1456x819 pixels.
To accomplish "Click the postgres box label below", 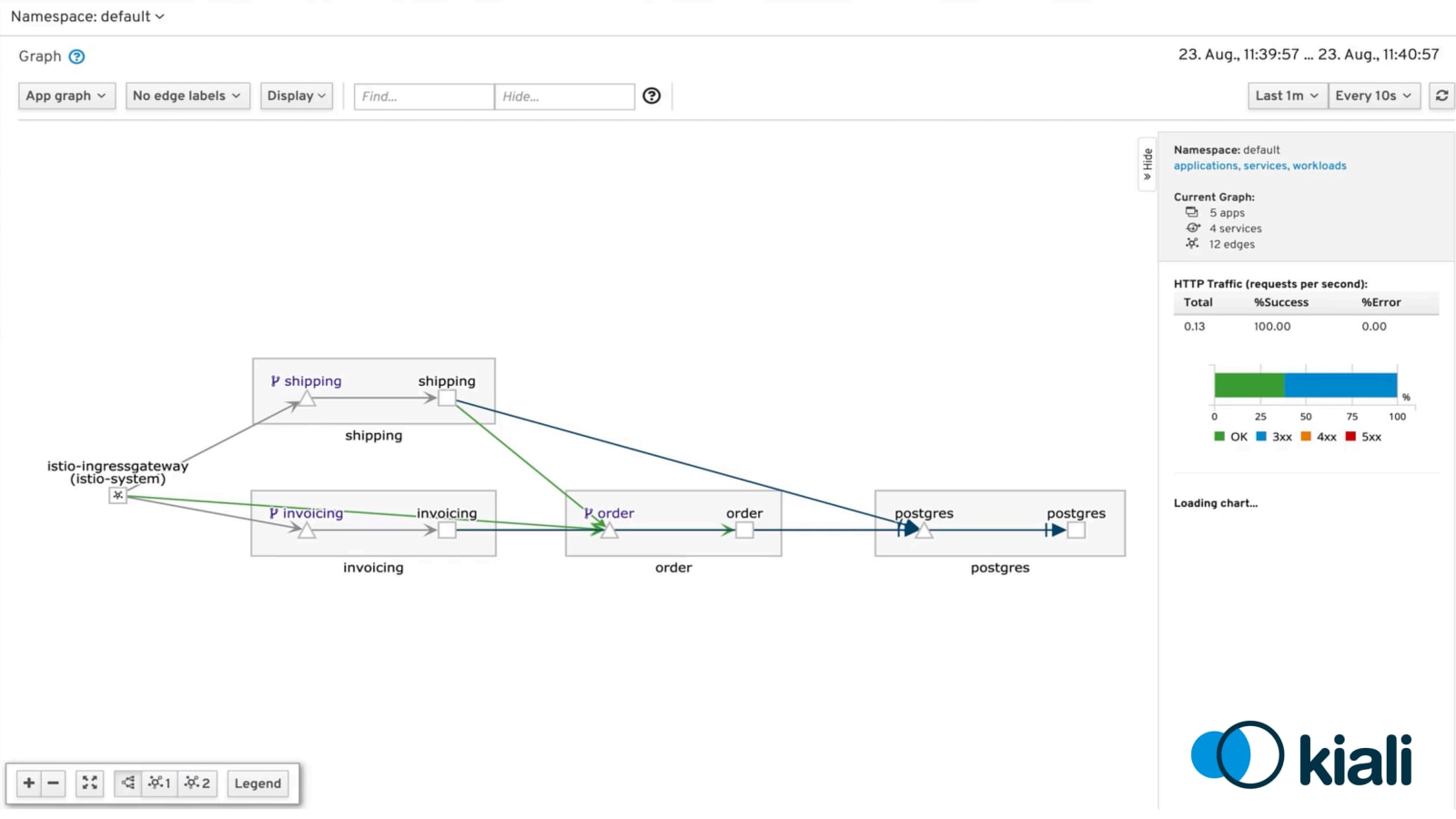I will point(1000,568).
